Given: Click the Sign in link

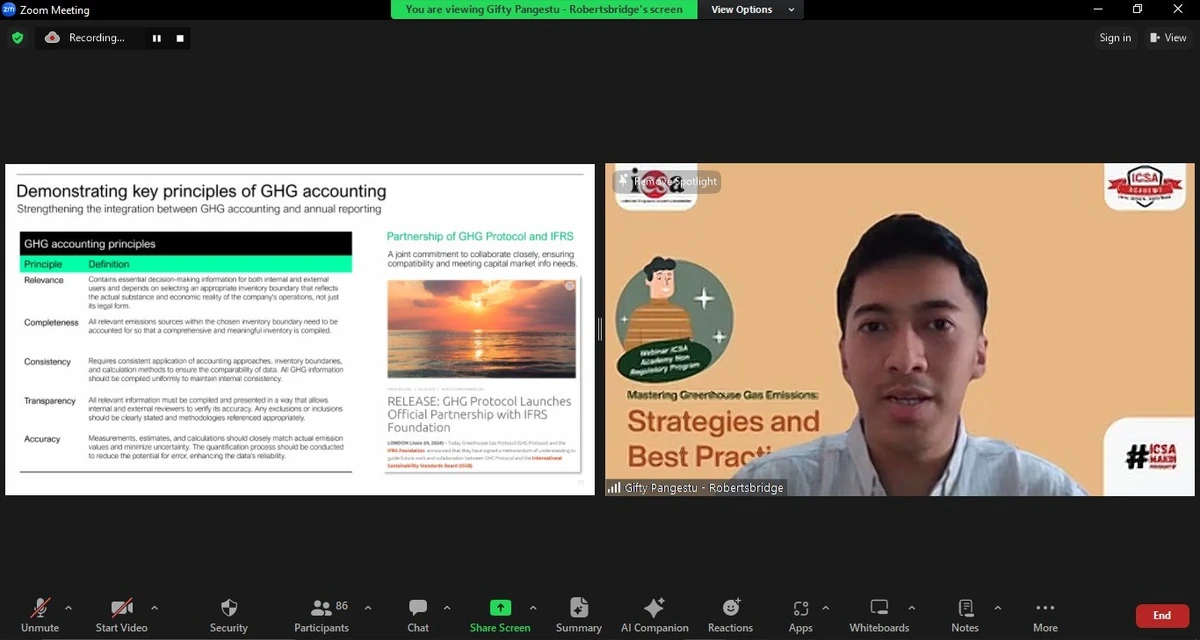Looking at the screenshot, I should [1115, 37].
